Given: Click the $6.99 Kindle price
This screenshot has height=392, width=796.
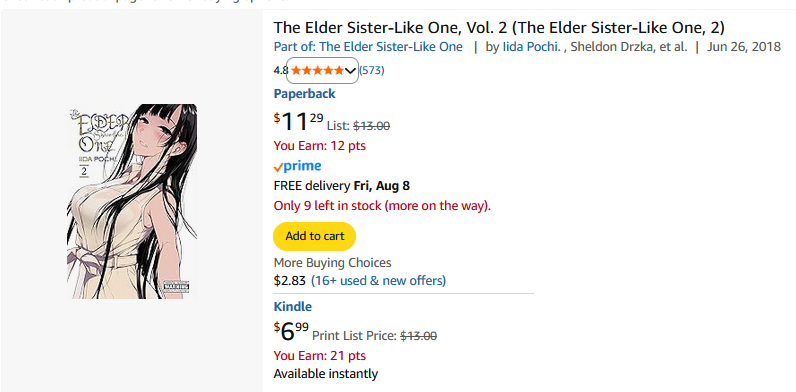Looking at the screenshot, I should click(x=291, y=332).
